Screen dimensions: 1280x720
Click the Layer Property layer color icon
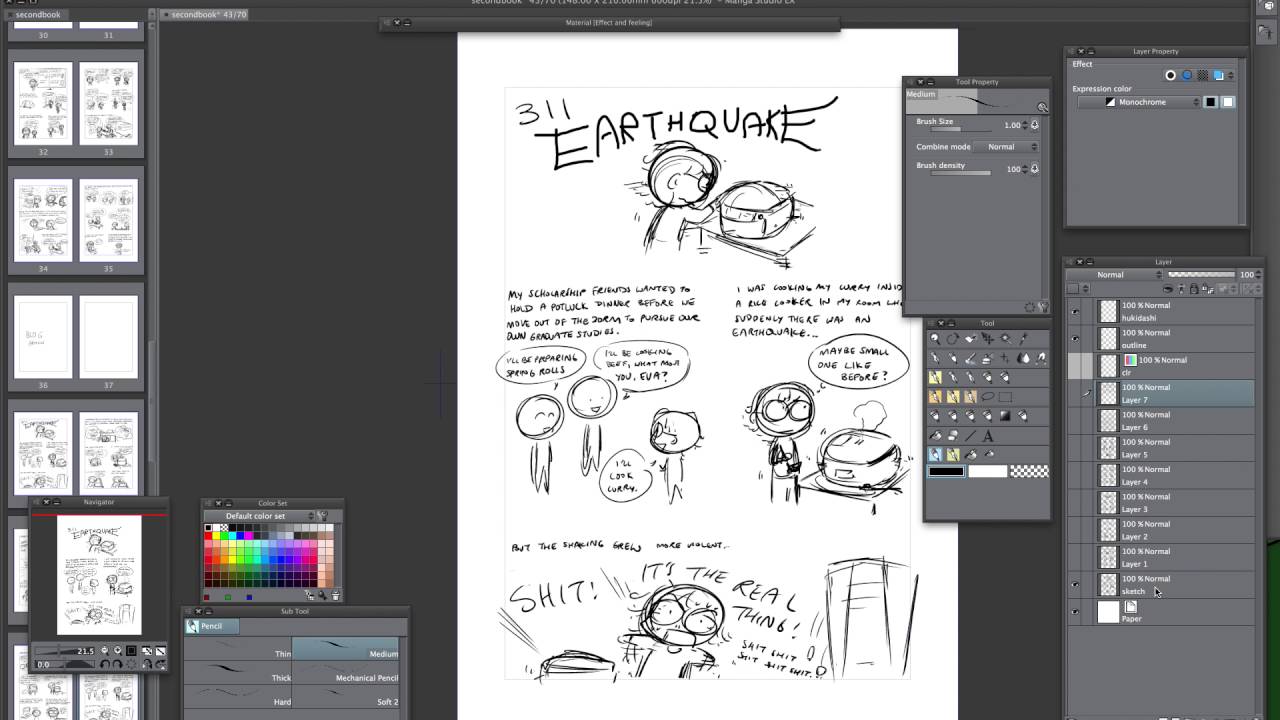(1219, 75)
